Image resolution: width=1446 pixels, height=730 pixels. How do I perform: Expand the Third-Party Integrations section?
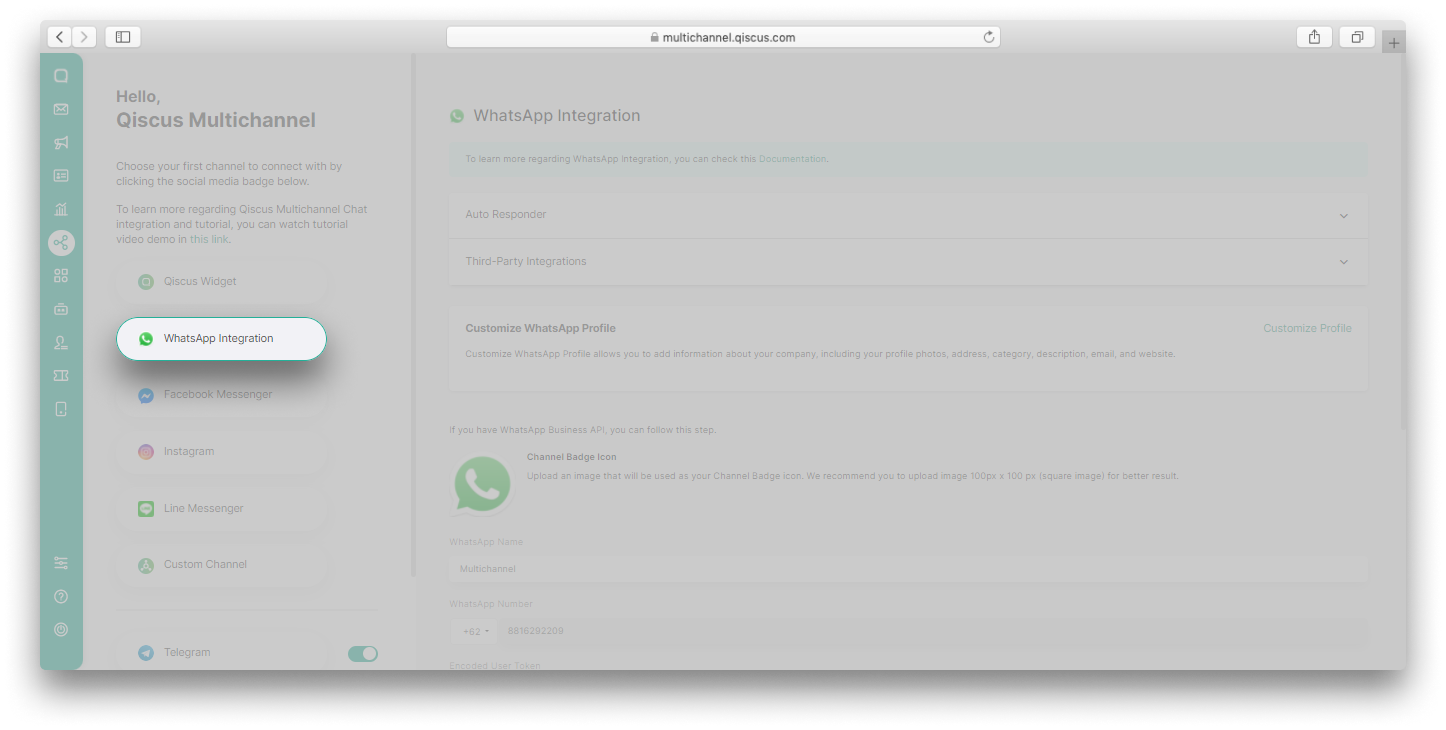pos(908,262)
